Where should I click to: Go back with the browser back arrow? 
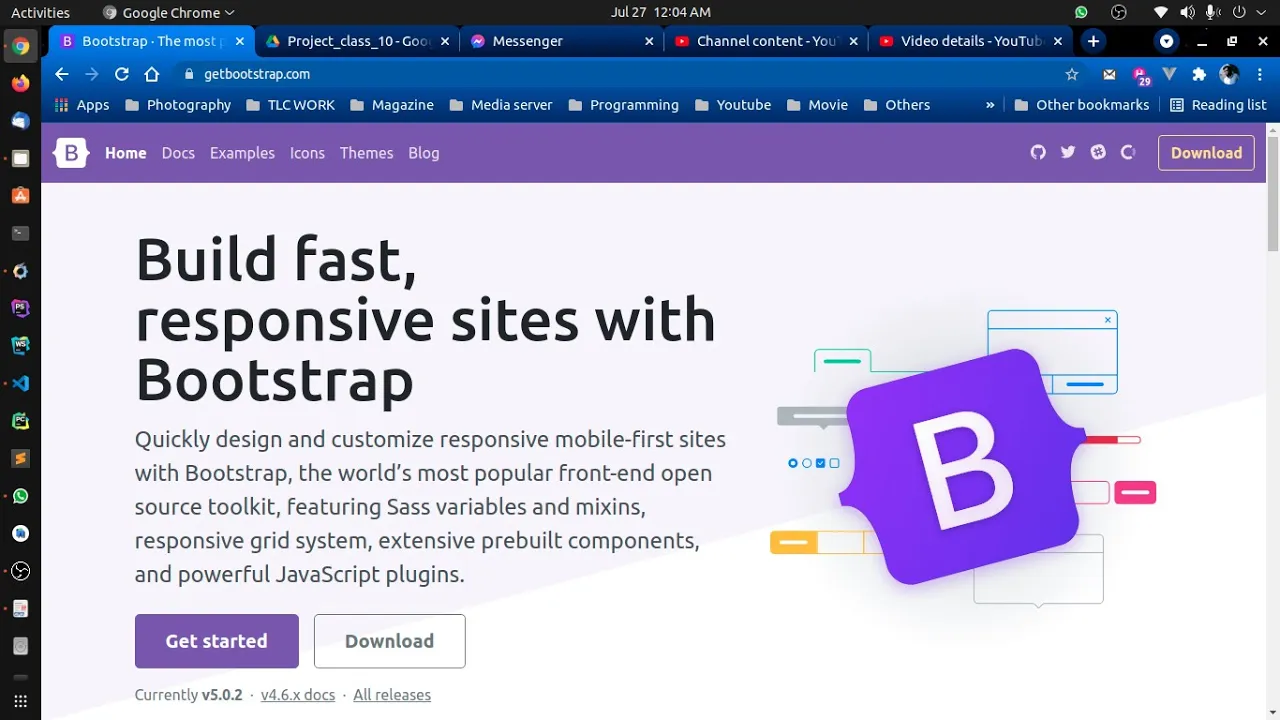coord(62,74)
